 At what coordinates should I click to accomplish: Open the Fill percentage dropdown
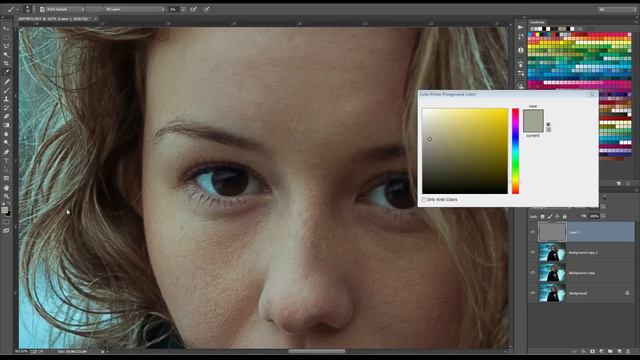pos(603,216)
